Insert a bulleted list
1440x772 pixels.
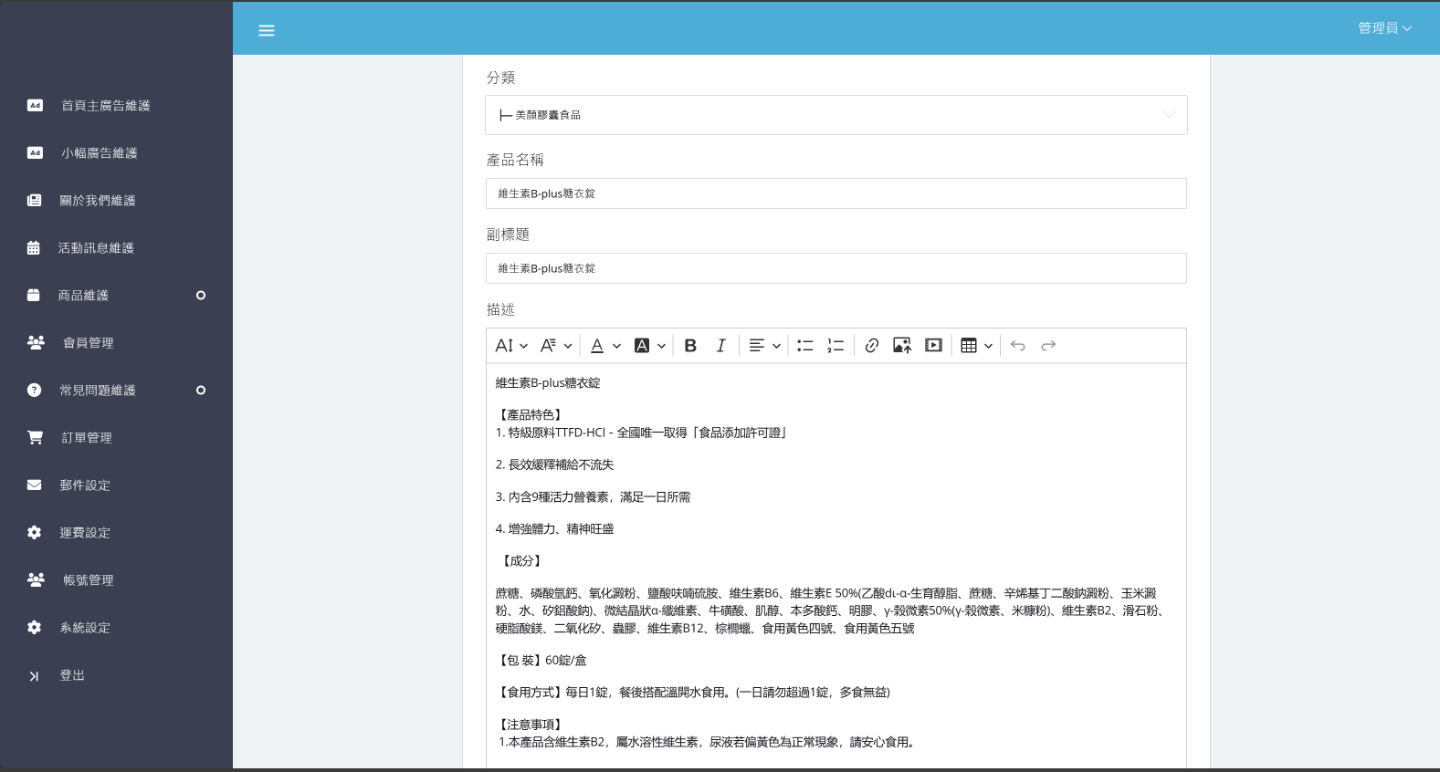point(805,346)
